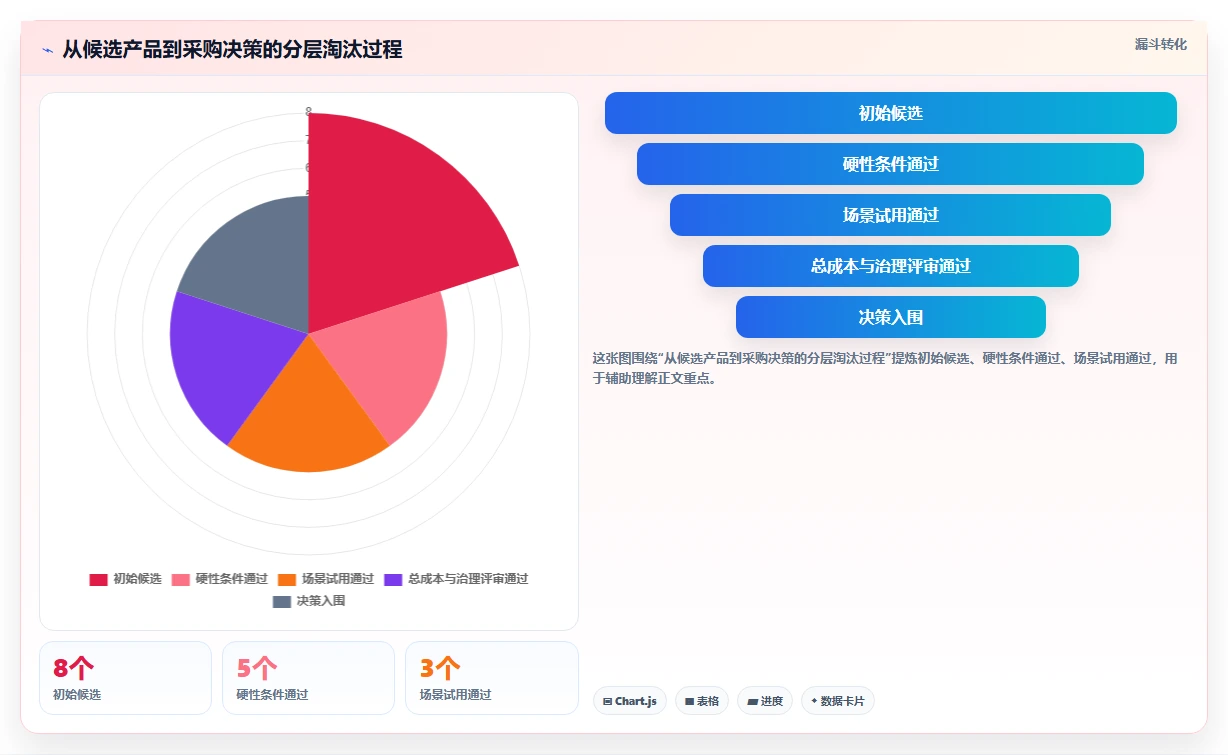Select the 初始候选 funnel bar

coord(891,113)
